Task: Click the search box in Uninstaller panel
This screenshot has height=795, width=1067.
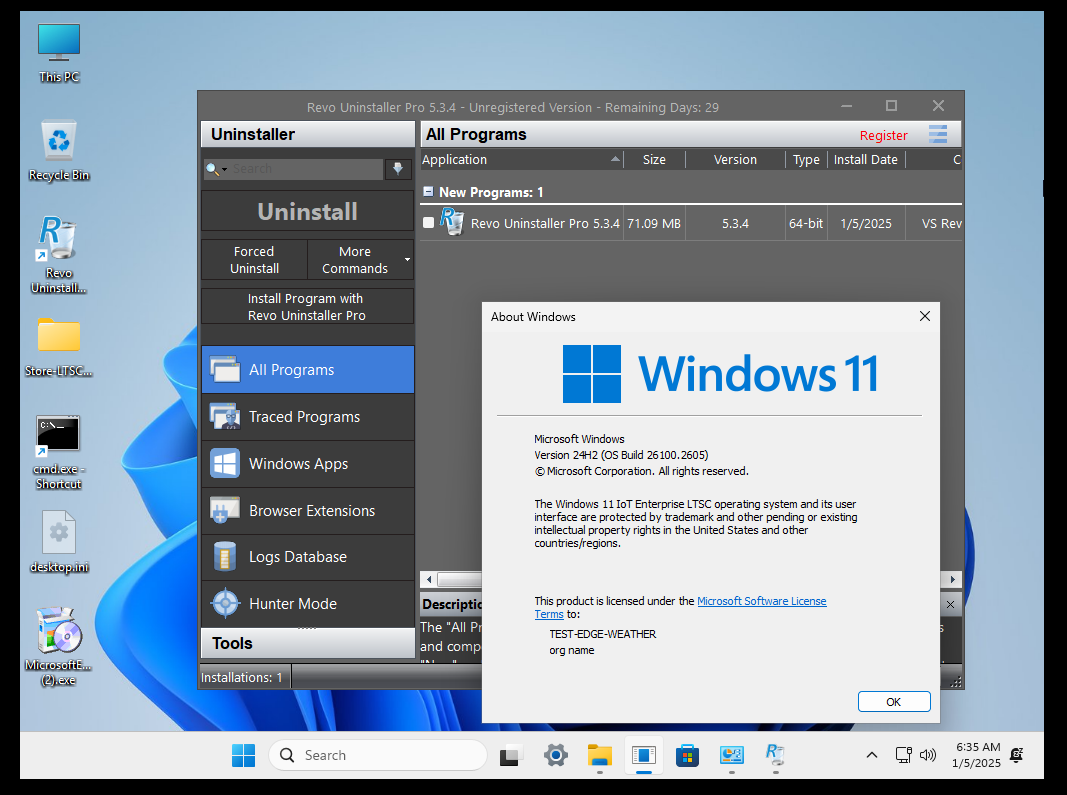Action: (x=306, y=169)
